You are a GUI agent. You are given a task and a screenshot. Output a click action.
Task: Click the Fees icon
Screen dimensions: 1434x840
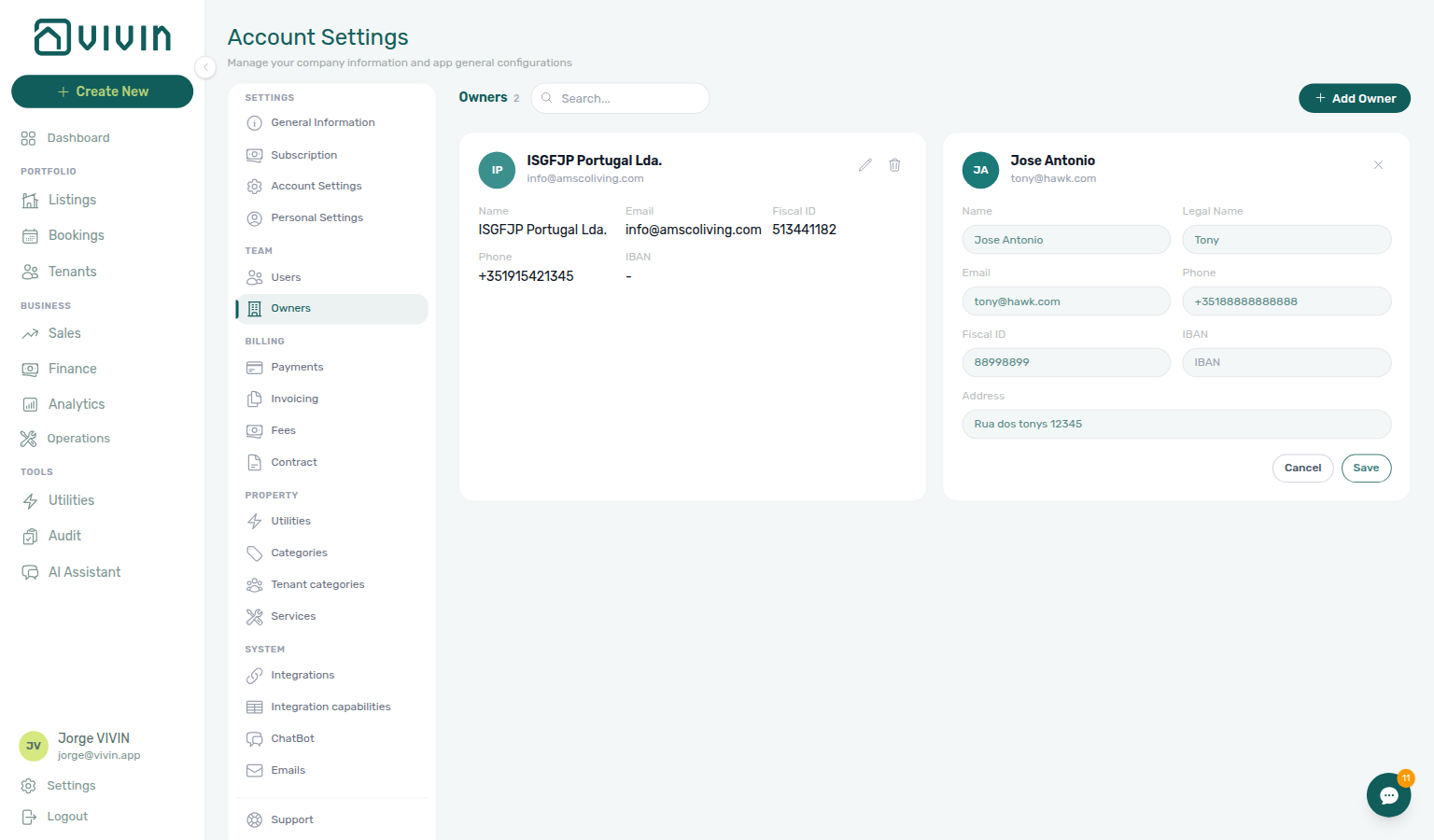pyautogui.click(x=254, y=431)
